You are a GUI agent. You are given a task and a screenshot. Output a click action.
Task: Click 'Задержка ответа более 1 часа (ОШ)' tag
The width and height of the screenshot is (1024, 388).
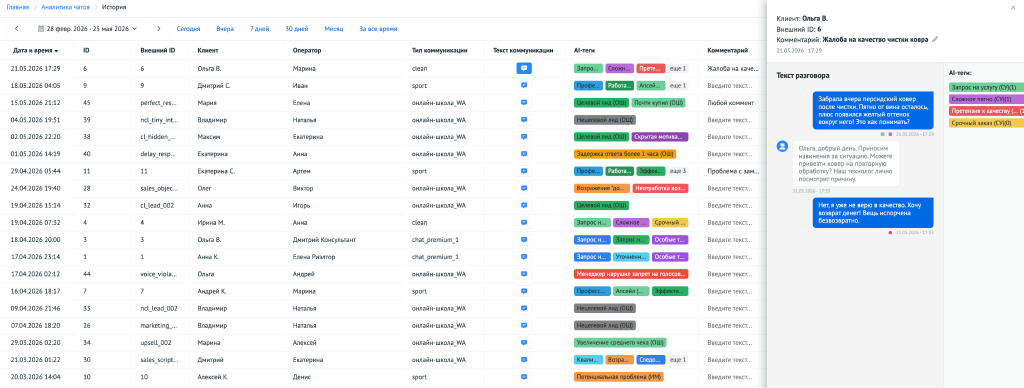[625, 154]
